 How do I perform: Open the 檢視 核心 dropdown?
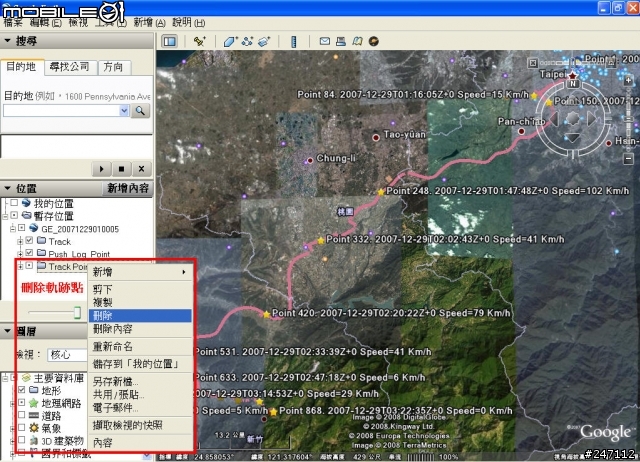67,355
